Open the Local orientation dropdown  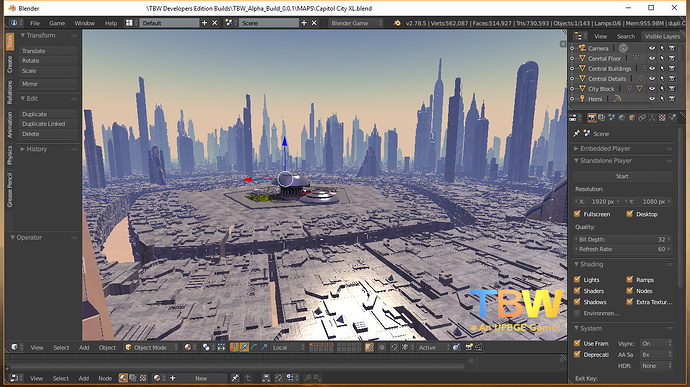(288, 347)
